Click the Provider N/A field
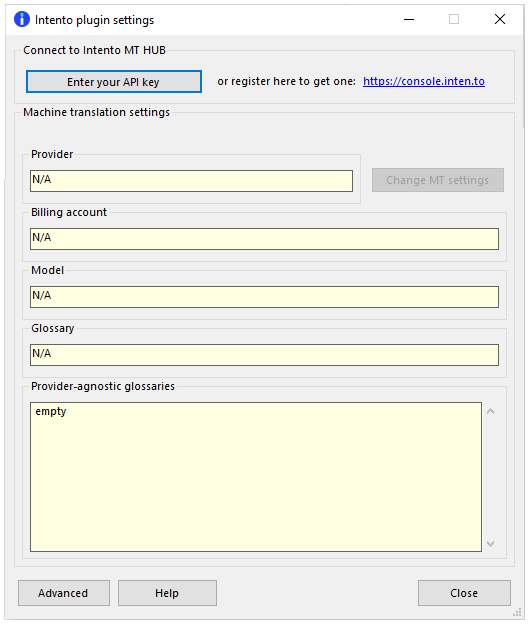Viewport: 530px width, 624px height. pyautogui.click(x=191, y=181)
